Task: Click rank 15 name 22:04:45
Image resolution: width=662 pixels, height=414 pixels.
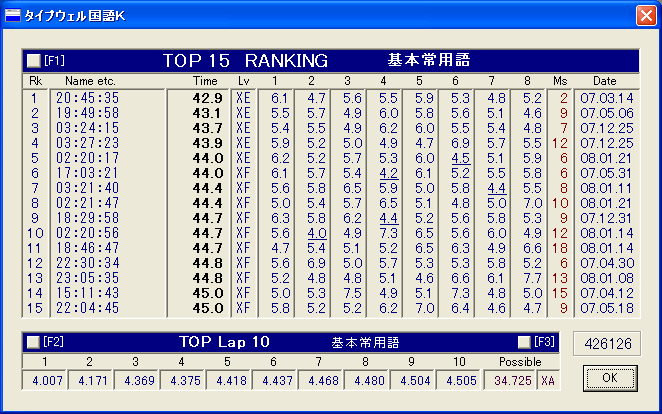Action: [88, 308]
